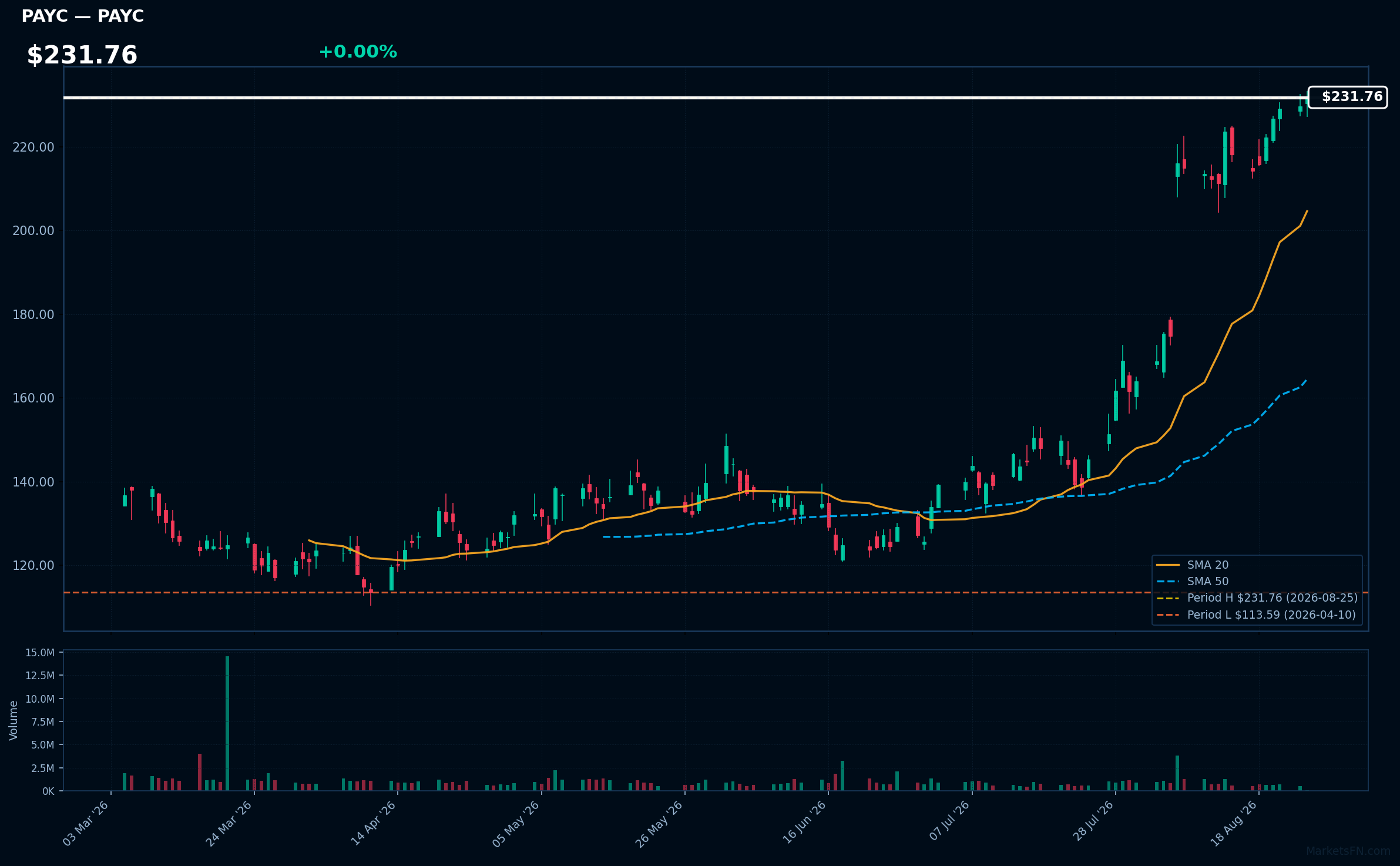Click the 220.00 price axis label
The height and width of the screenshot is (866, 1400).
pyautogui.click(x=33, y=147)
